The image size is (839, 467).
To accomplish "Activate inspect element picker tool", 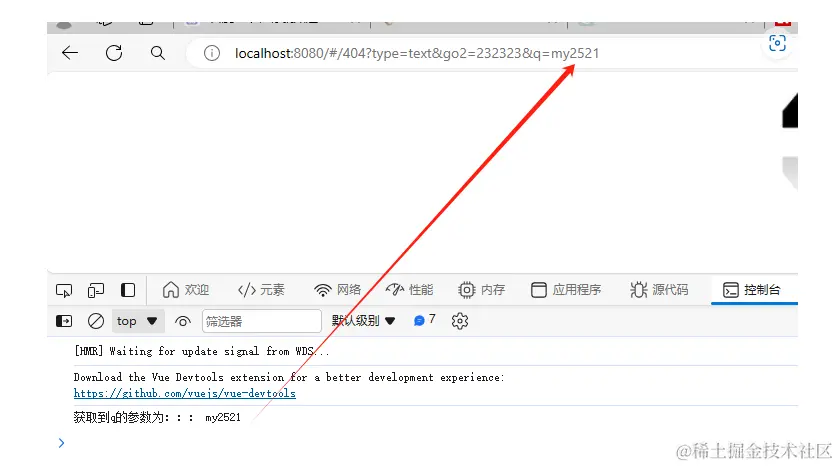I will 64,290.
